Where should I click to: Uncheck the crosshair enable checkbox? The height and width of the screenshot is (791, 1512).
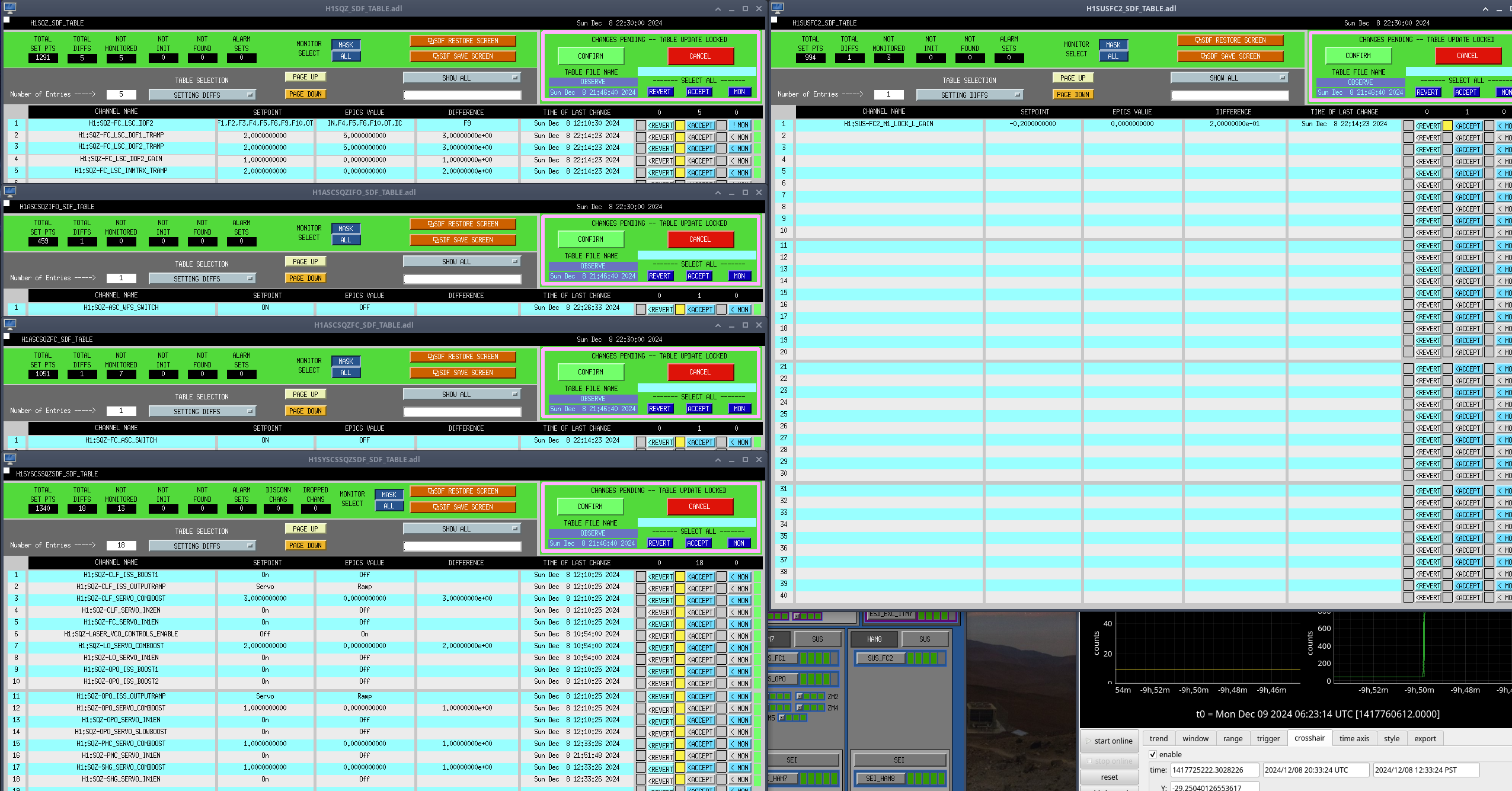(1153, 754)
